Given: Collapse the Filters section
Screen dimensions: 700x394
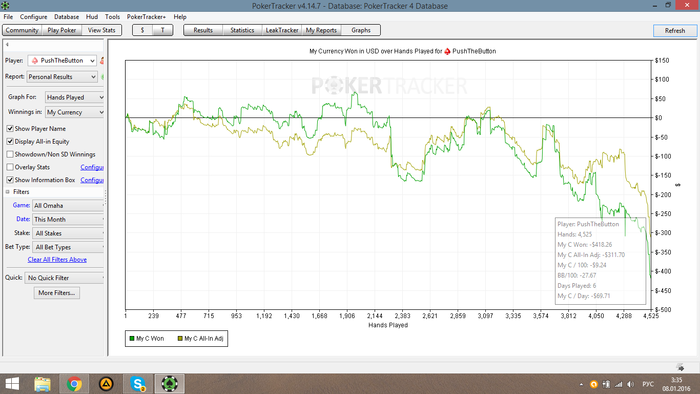Looking at the screenshot, I should pos(8,192).
